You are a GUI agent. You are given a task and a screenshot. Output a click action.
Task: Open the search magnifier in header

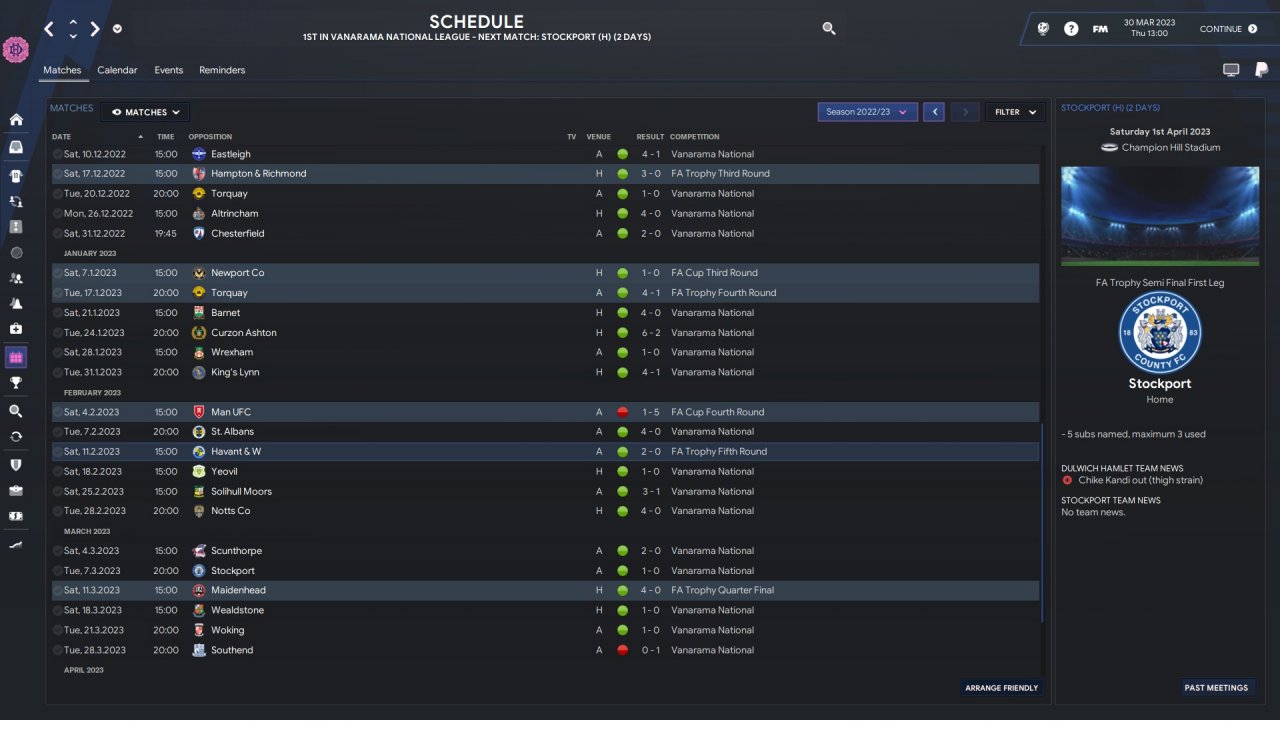(829, 29)
